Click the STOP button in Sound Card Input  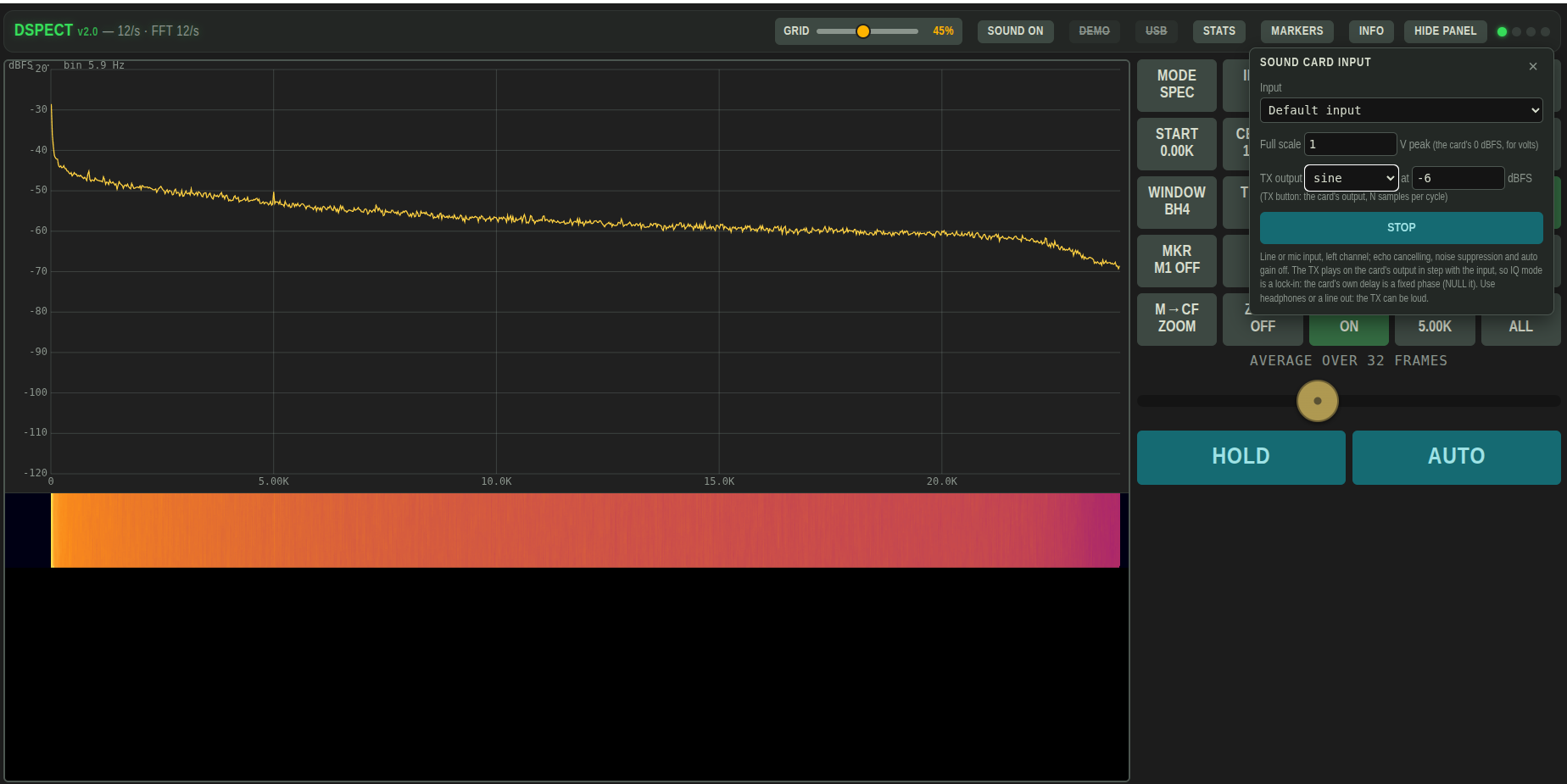tap(1401, 228)
